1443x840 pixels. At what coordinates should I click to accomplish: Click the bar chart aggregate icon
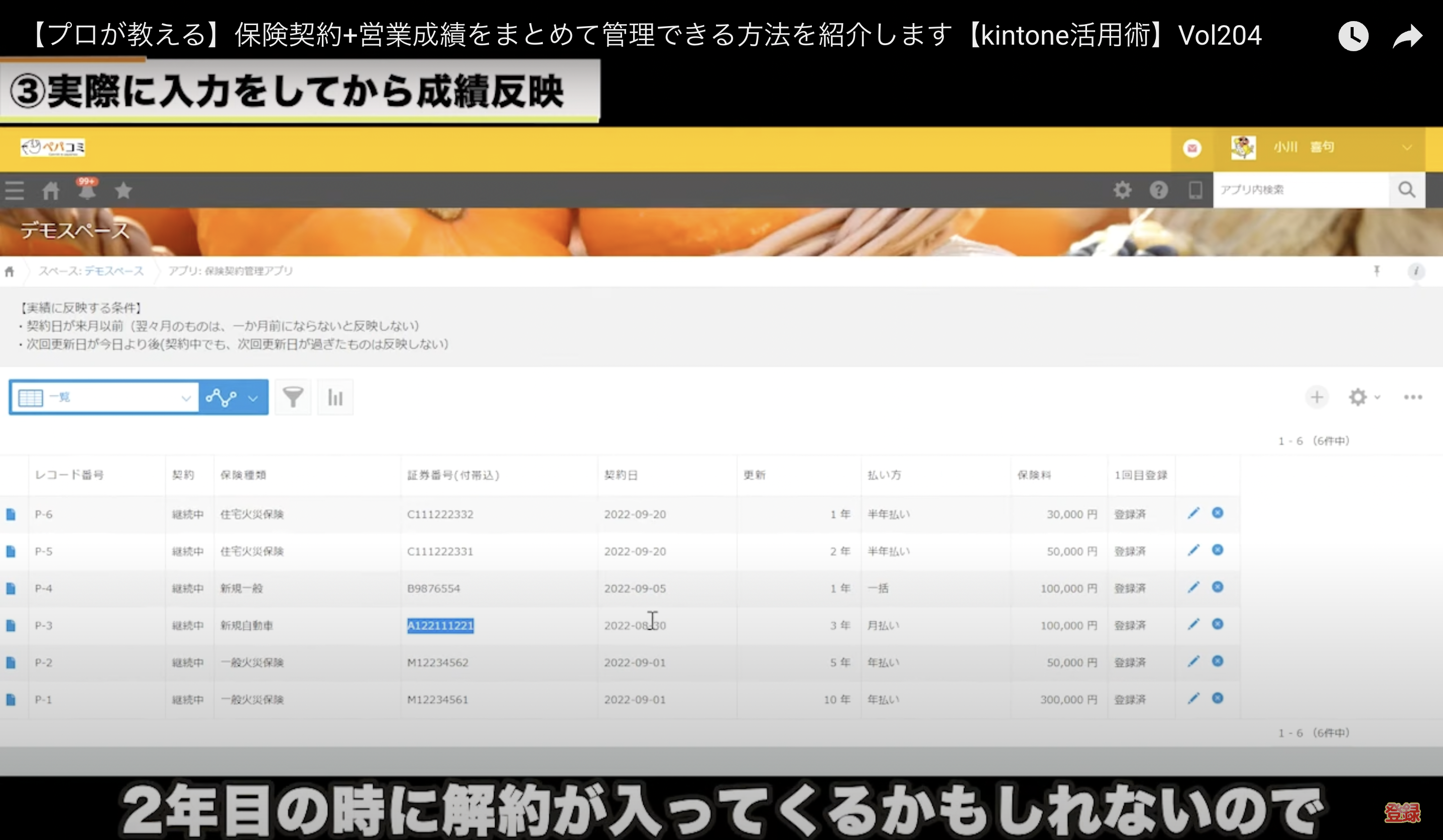335,397
